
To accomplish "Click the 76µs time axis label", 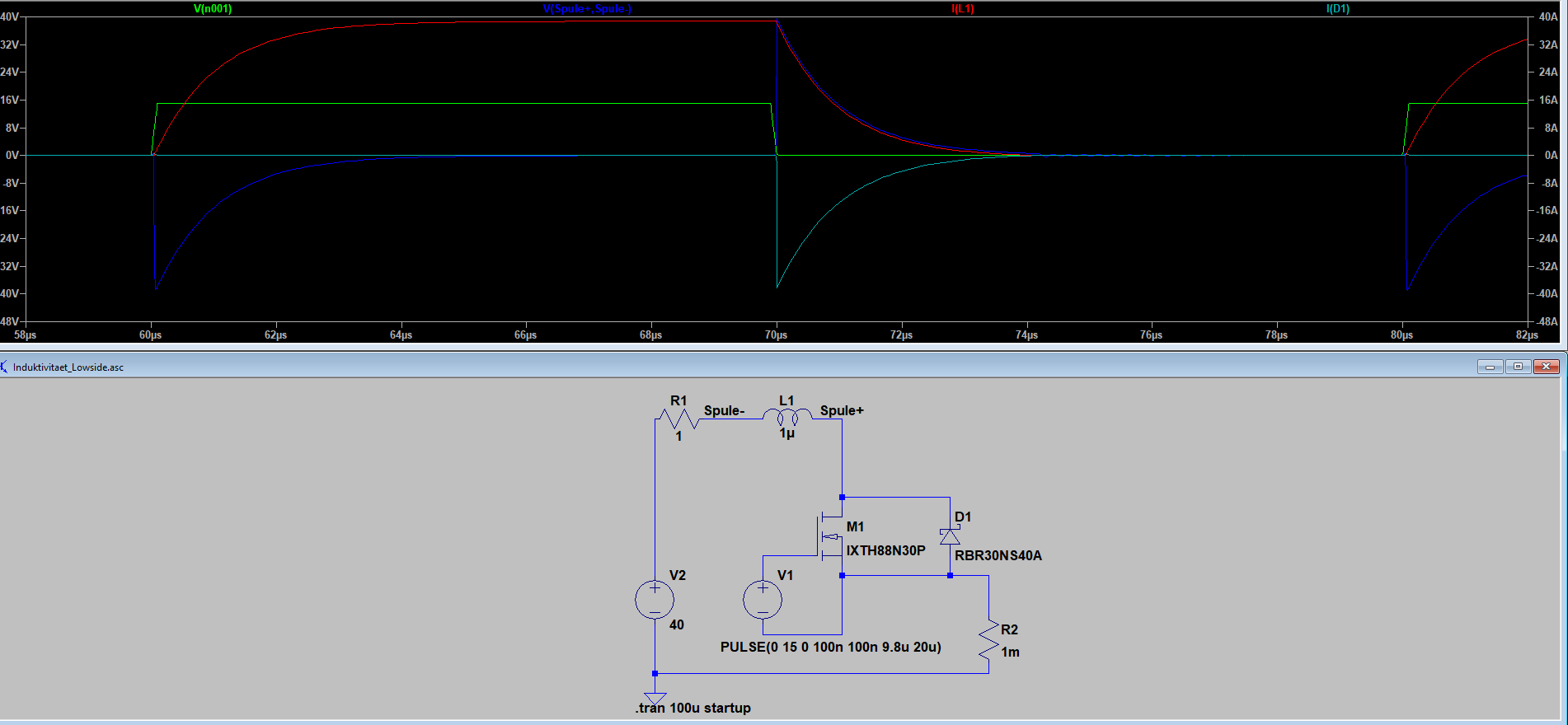I will [x=1152, y=335].
